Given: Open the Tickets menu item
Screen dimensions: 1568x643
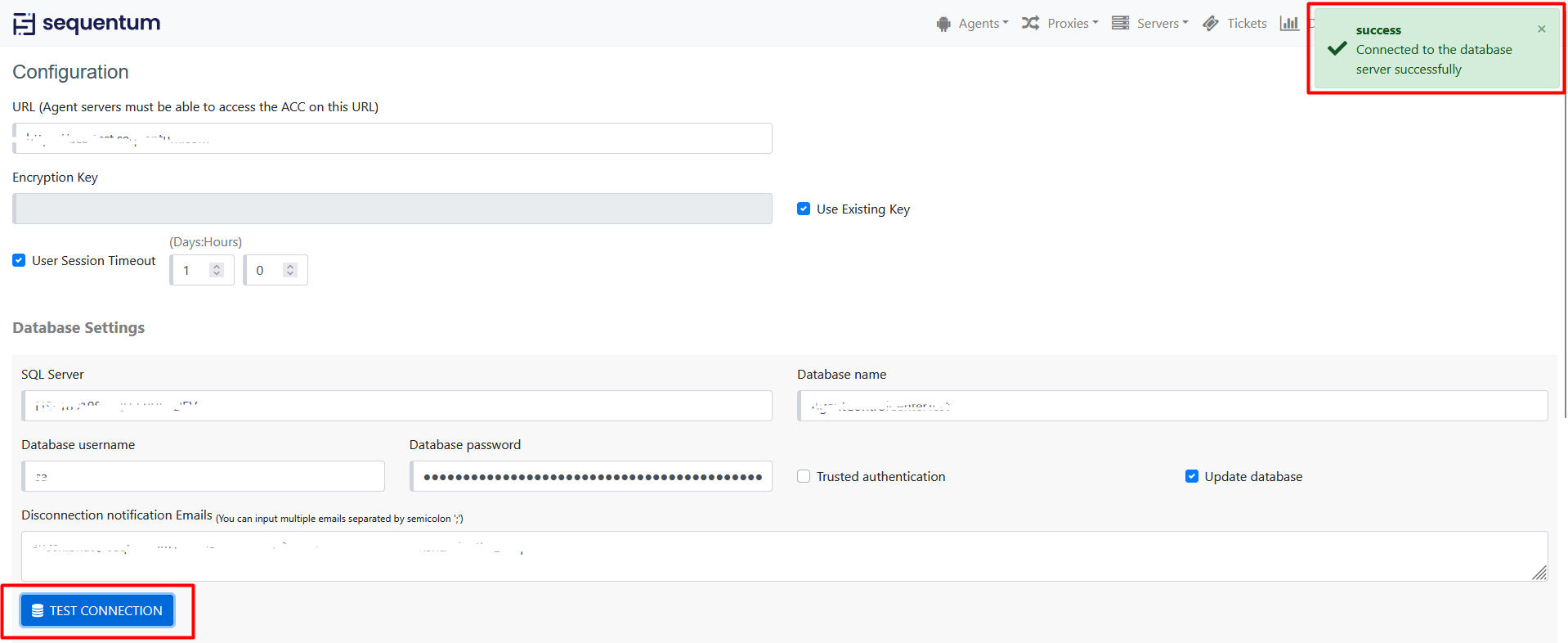Looking at the screenshot, I should click(x=1246, y=24).
